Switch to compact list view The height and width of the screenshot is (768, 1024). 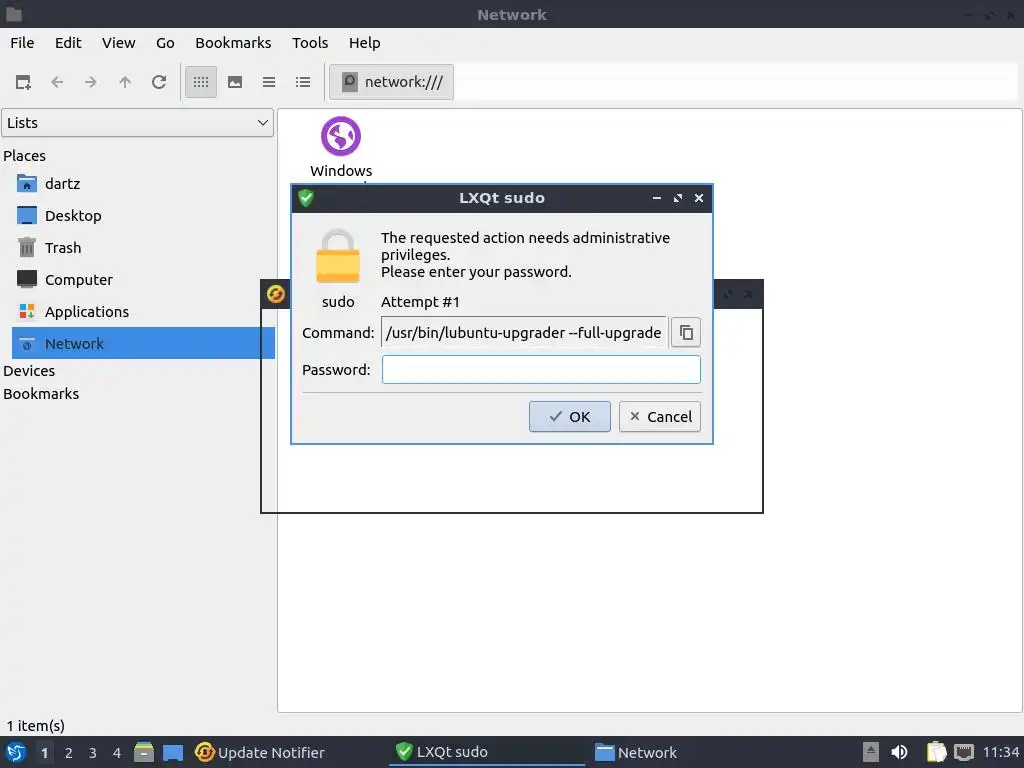(x=269, y=82)
